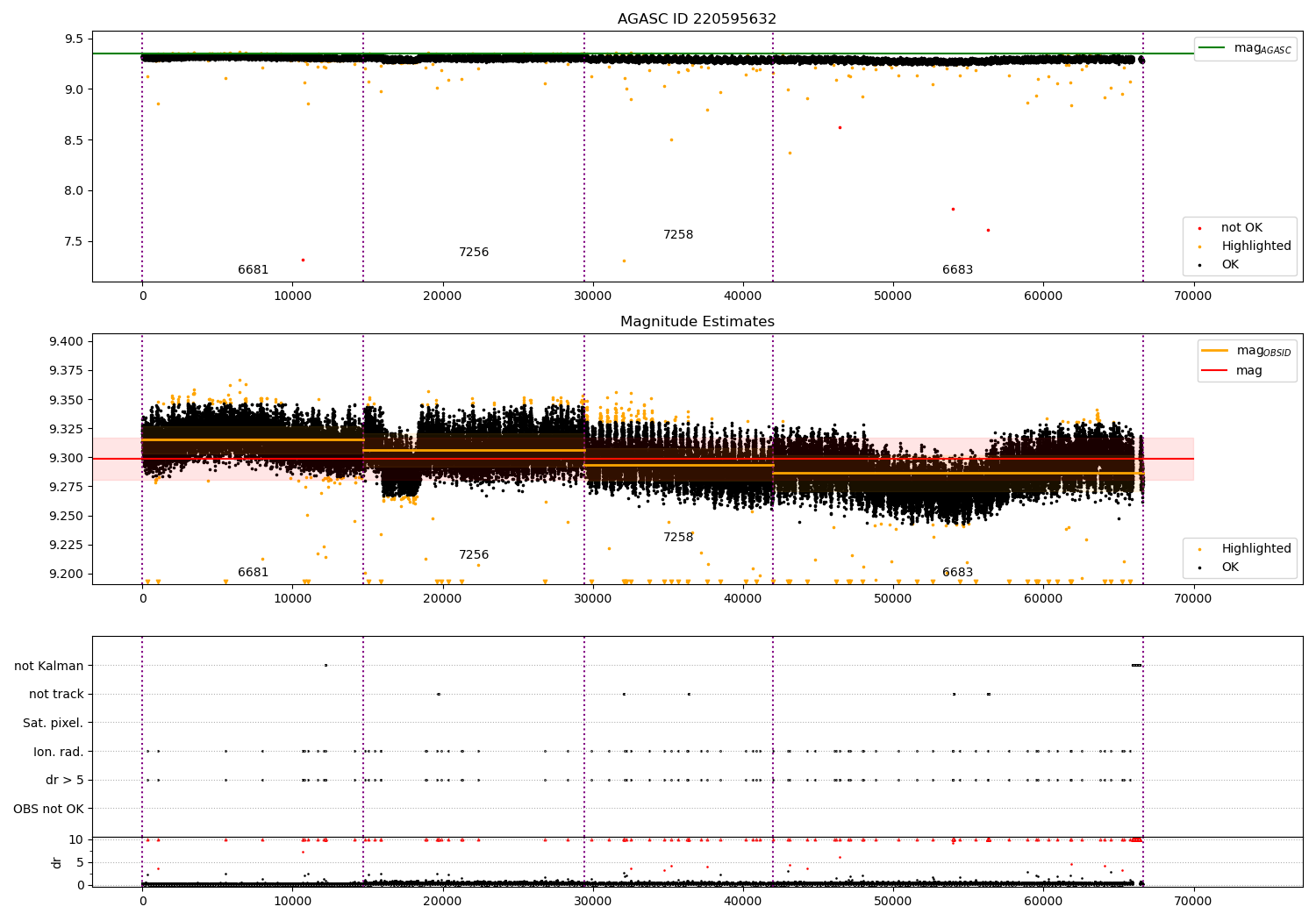Click the green mag AGASC line swatch in legend
Image resolution: width=1316 pixels, height=921 pixels.
click(1212, 48)
